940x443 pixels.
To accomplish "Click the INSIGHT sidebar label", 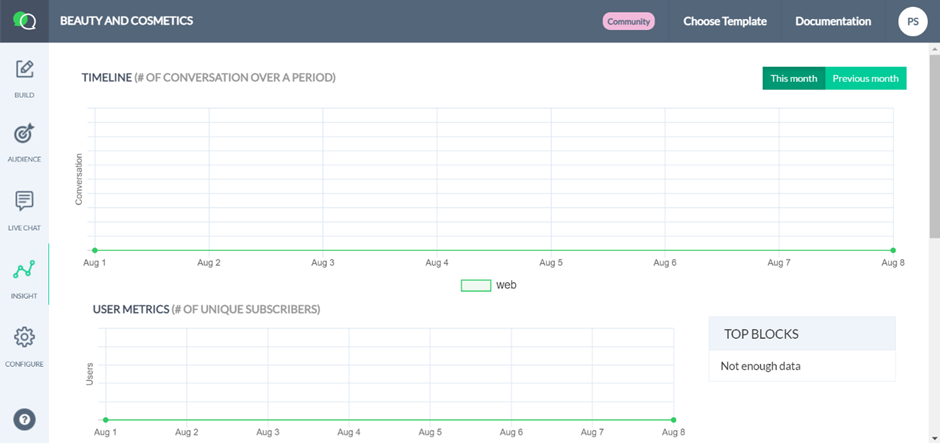I will point(24,296).
